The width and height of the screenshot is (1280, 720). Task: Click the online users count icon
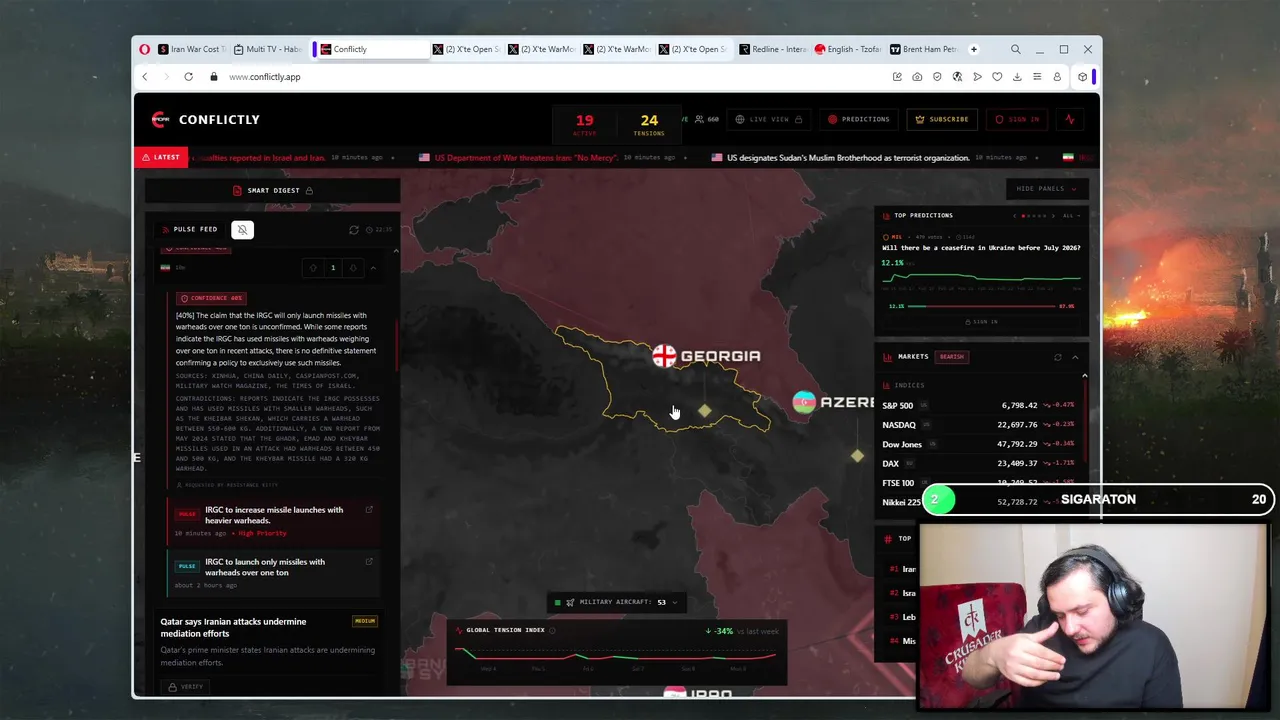point(699,119)
